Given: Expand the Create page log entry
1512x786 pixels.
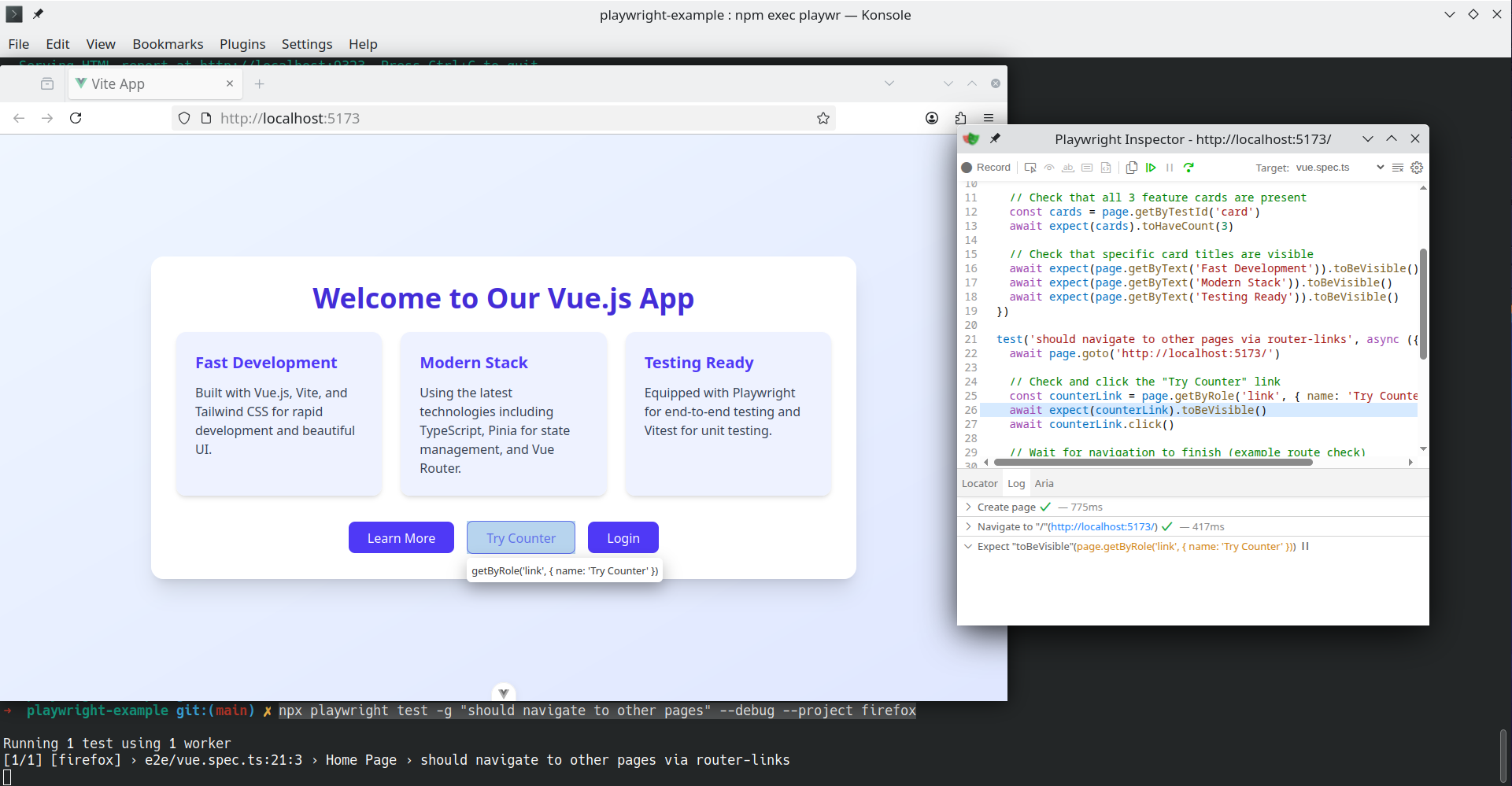Looking at the screenshot, I should click(x=968, y=507).
